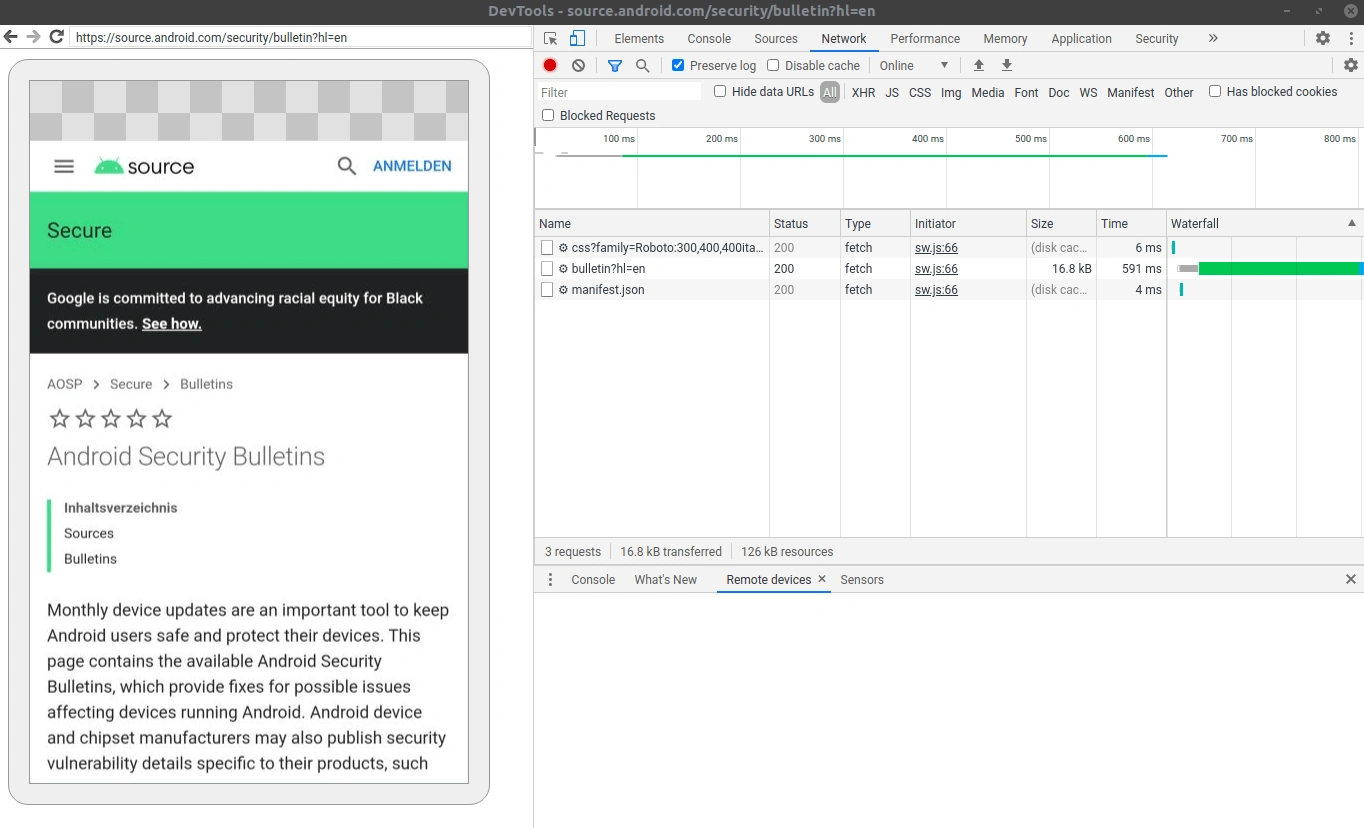
Task: Sort requests by the Size column
Action: [x=1061, y=224]
